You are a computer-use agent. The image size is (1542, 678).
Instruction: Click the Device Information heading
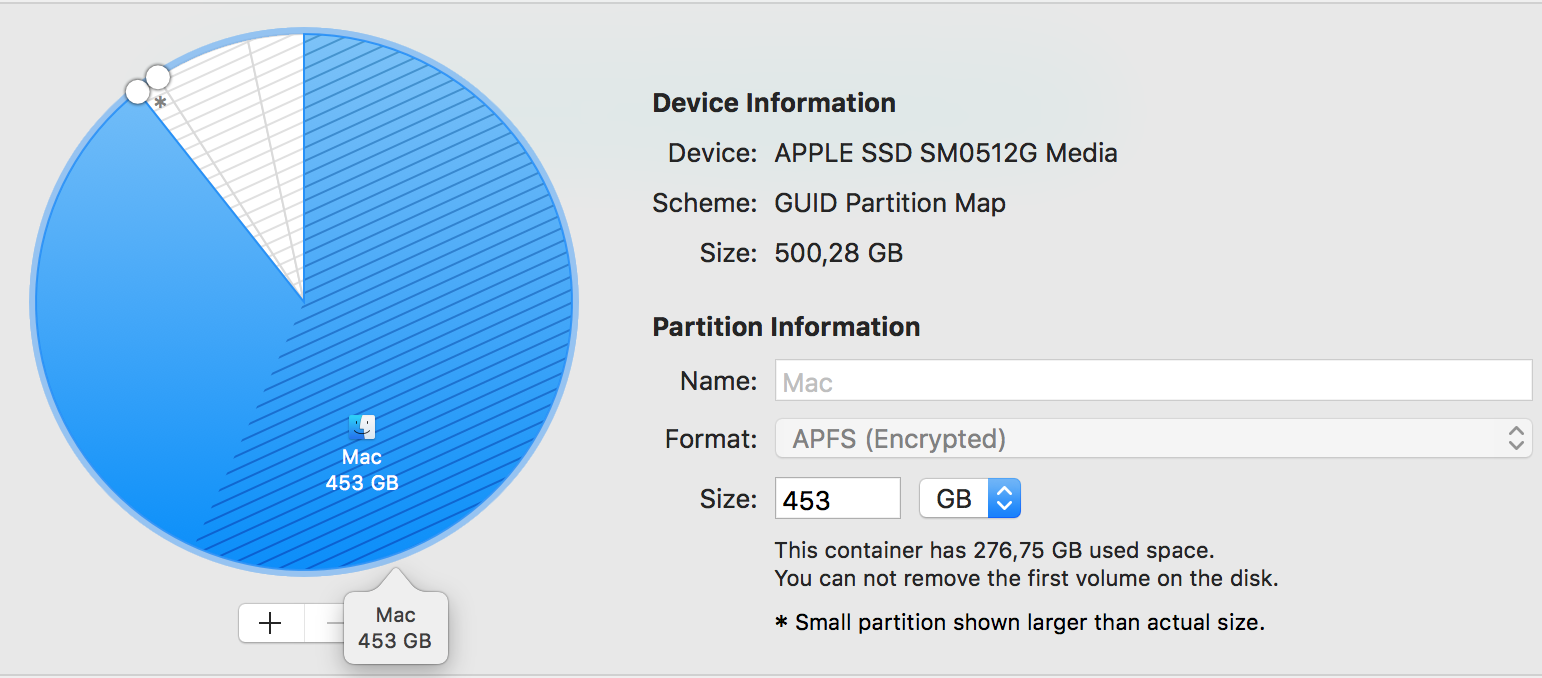pos(773,103)
